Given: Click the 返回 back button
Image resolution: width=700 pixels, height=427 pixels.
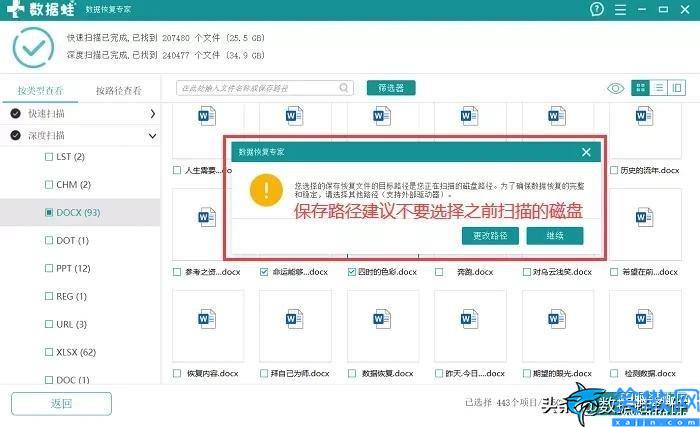Looking at the screenshot, I should coord(61,404).
